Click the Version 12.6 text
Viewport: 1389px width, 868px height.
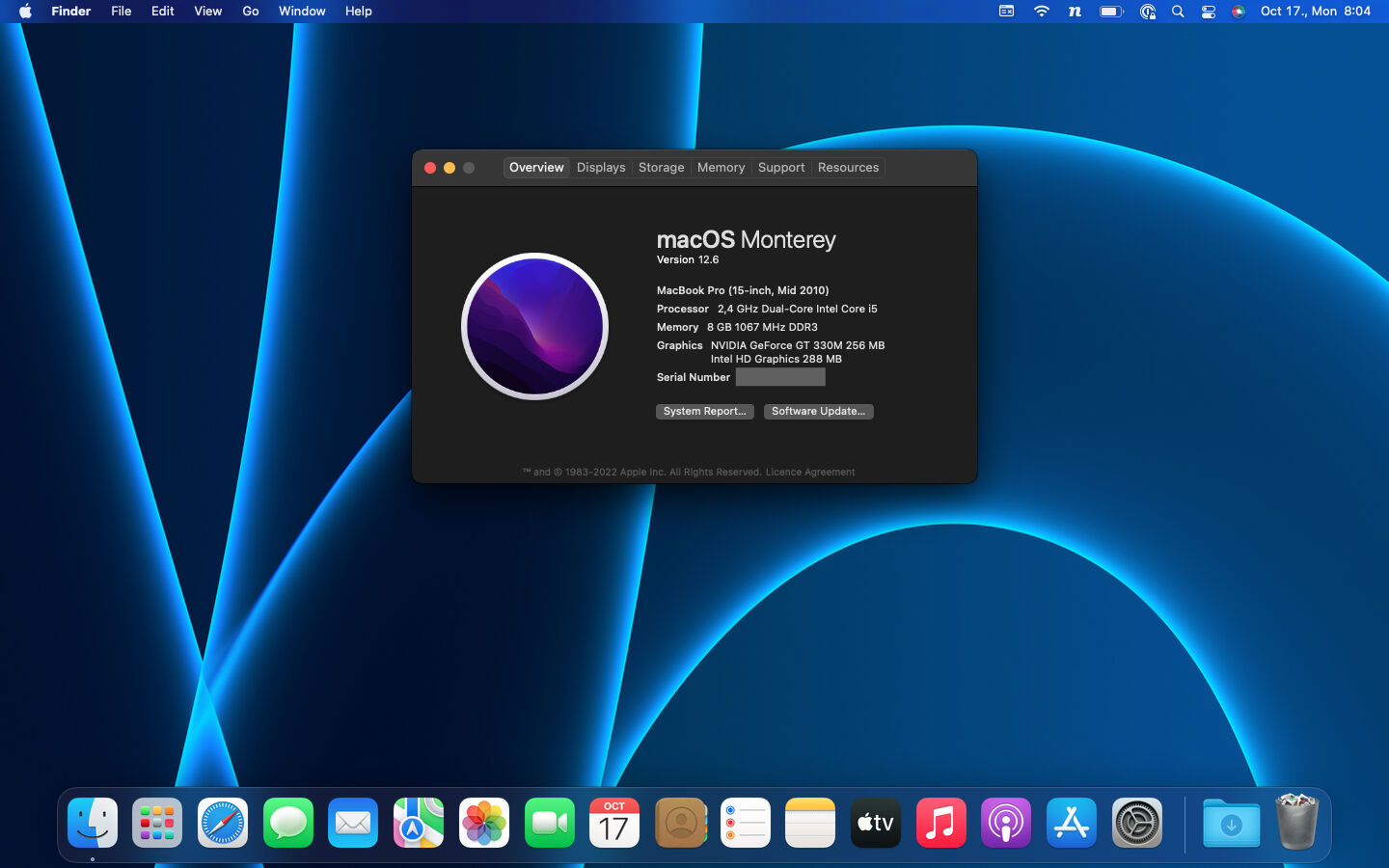pyautogui.click(x=688, y=260)
